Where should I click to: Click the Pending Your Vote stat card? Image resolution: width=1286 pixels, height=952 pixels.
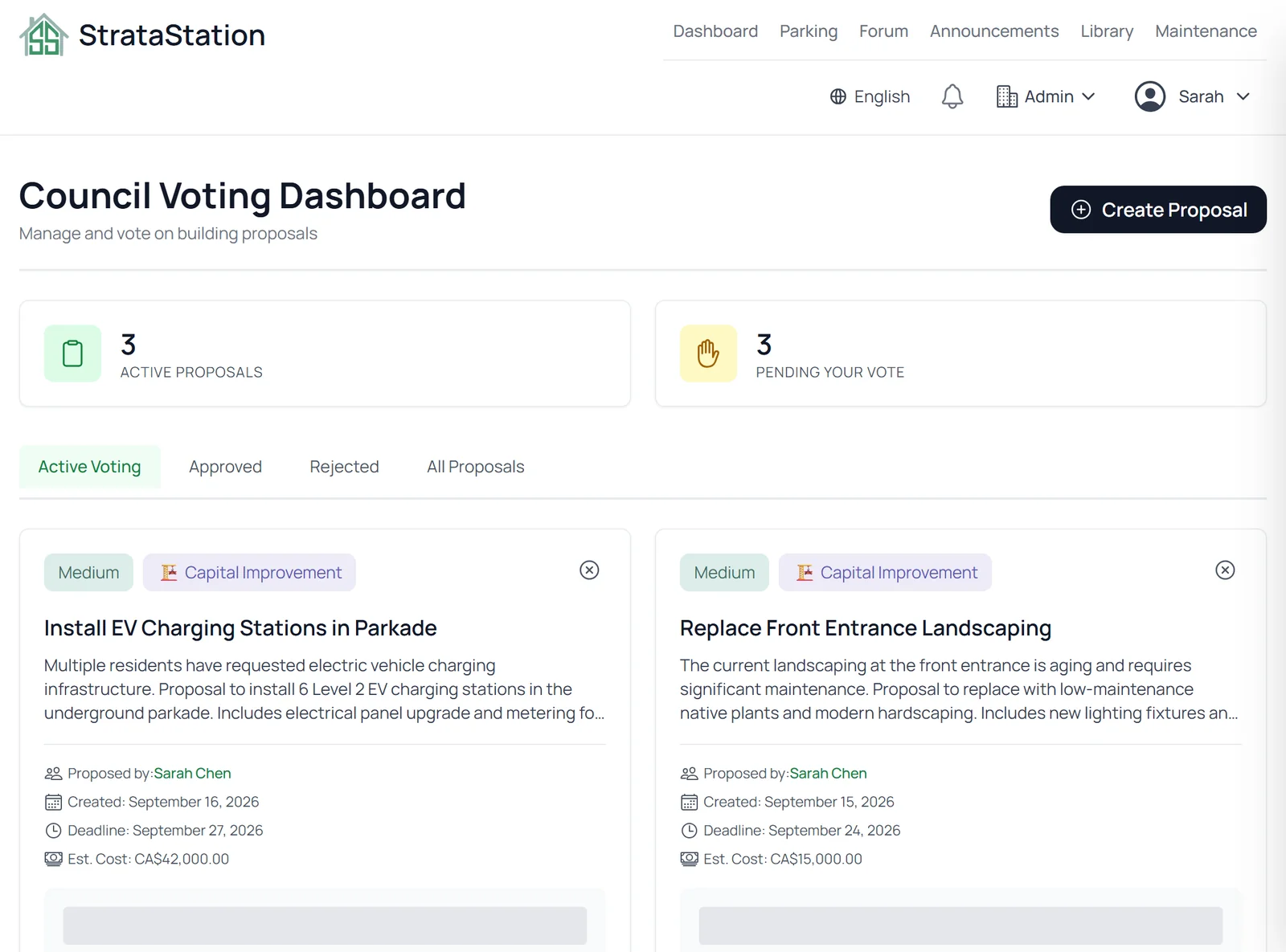click(960, 353)
